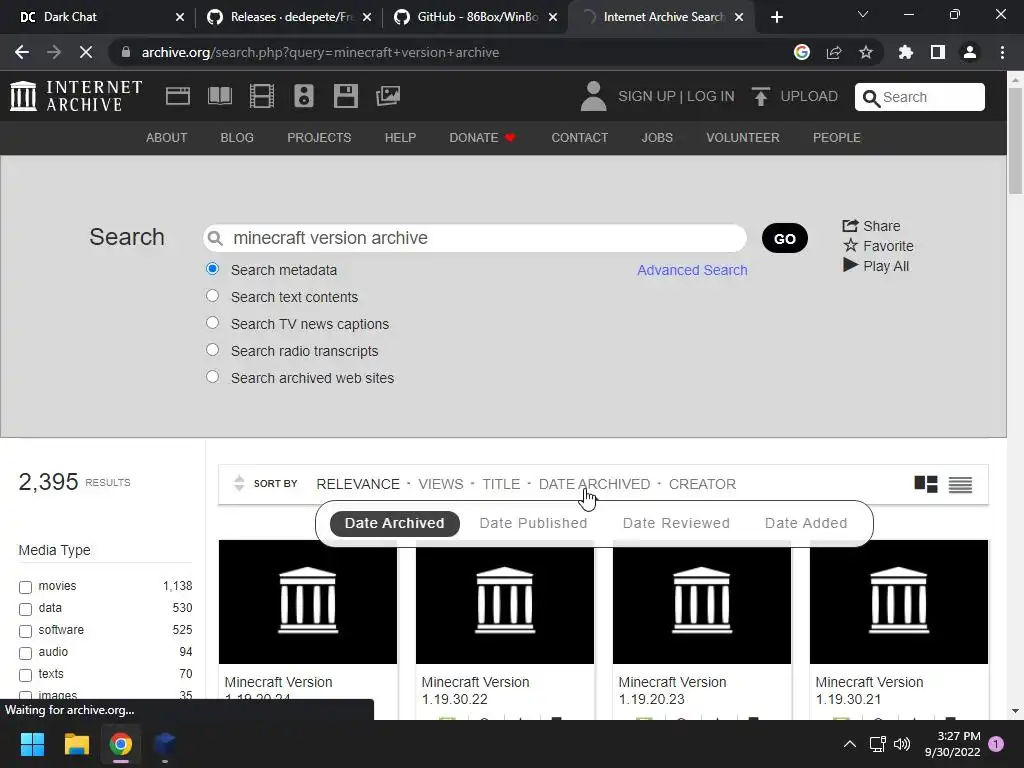Open the Web (Wayback) media icon

coord(178,96)
